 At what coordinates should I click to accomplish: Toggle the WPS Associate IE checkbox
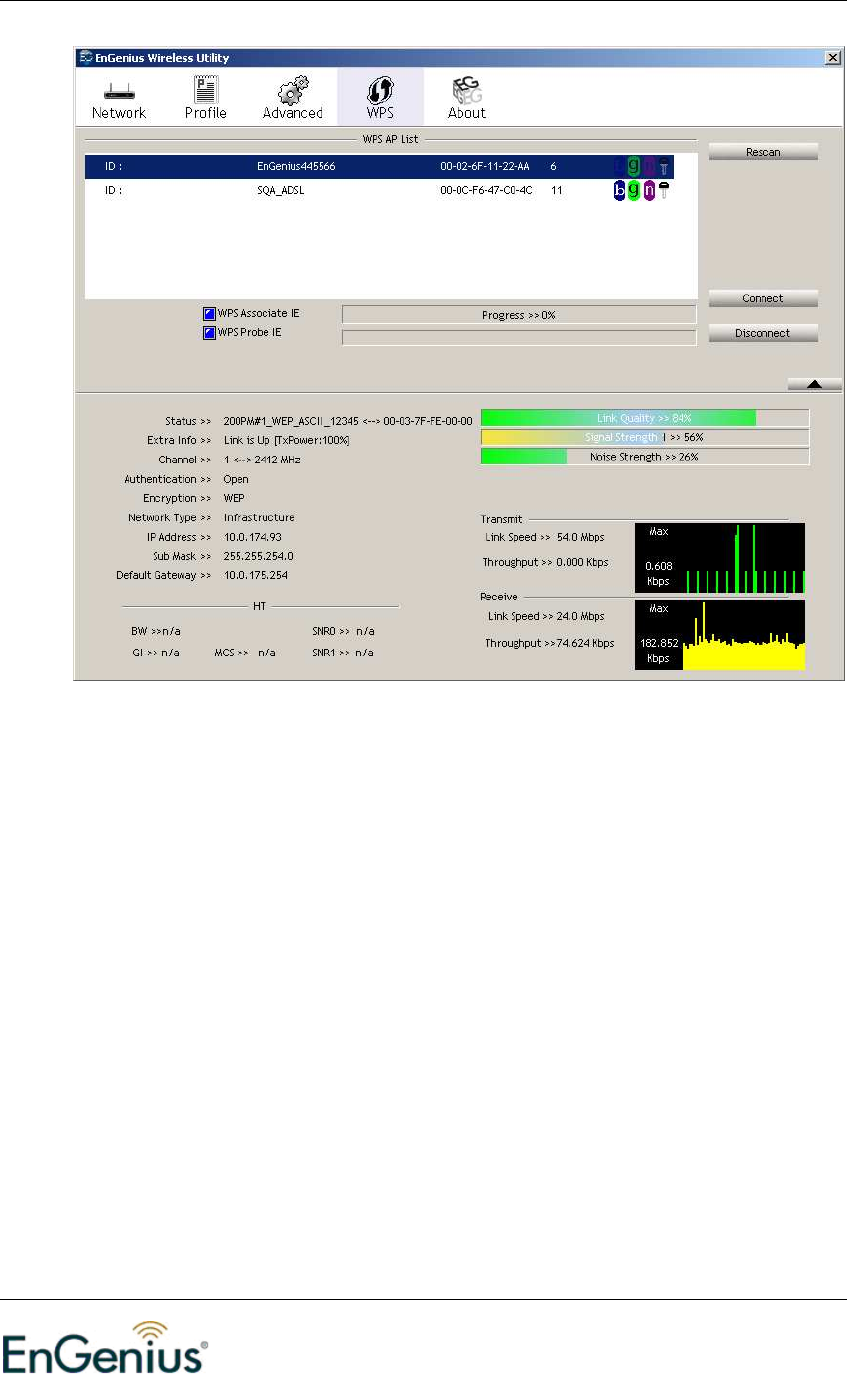tap(210, 314)
